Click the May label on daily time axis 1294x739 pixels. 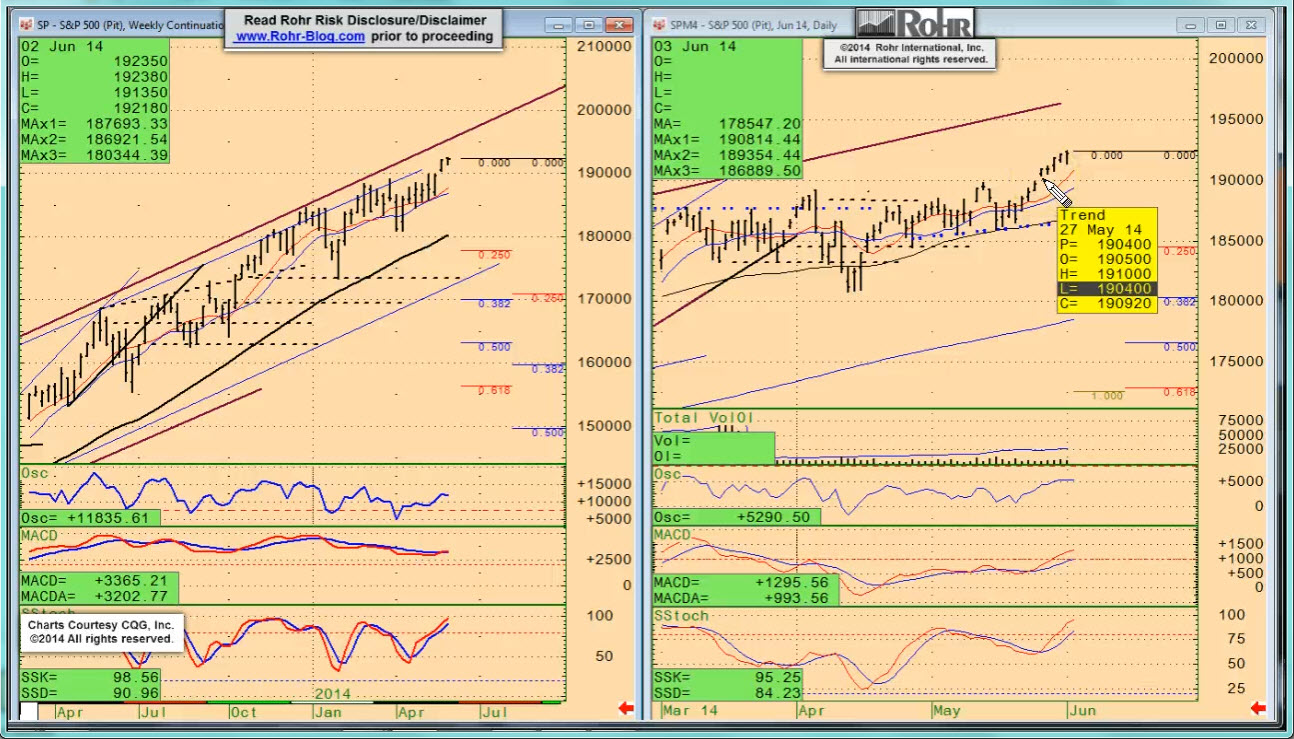946,711
